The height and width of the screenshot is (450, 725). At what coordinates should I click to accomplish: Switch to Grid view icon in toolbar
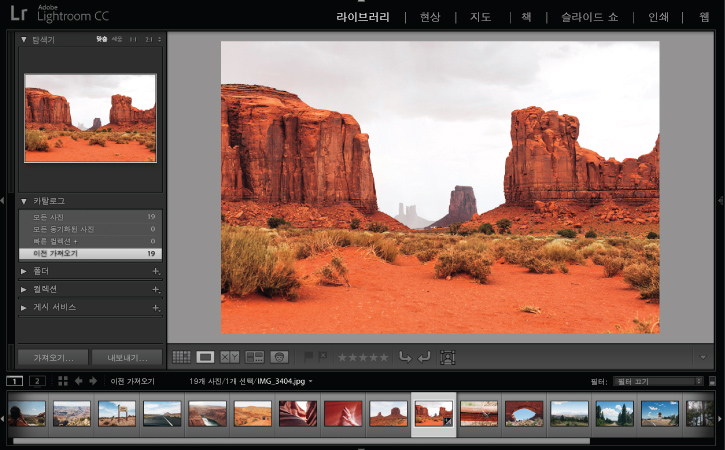181,357
